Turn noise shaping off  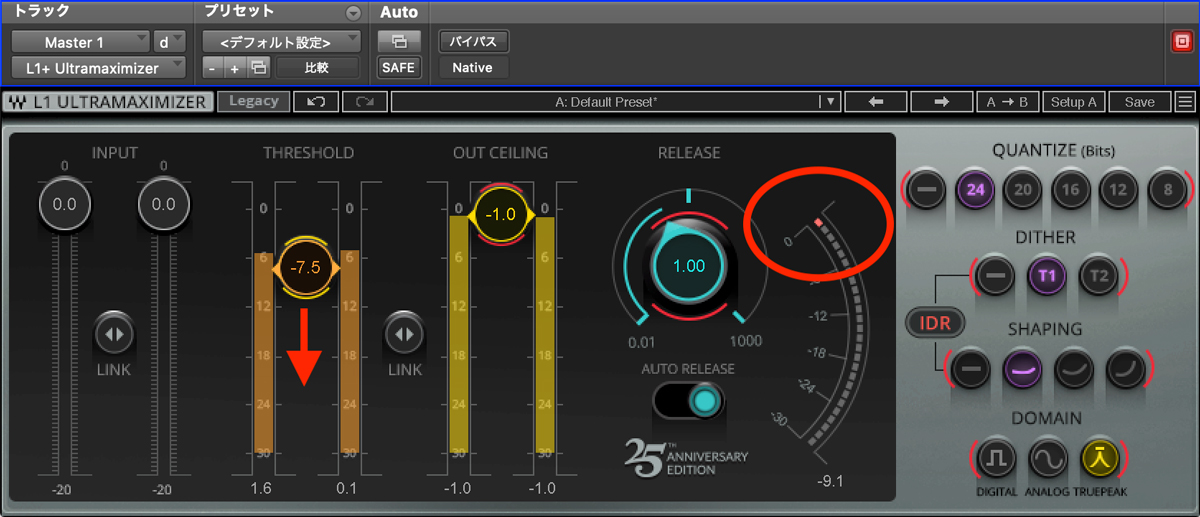pos(969,368)
